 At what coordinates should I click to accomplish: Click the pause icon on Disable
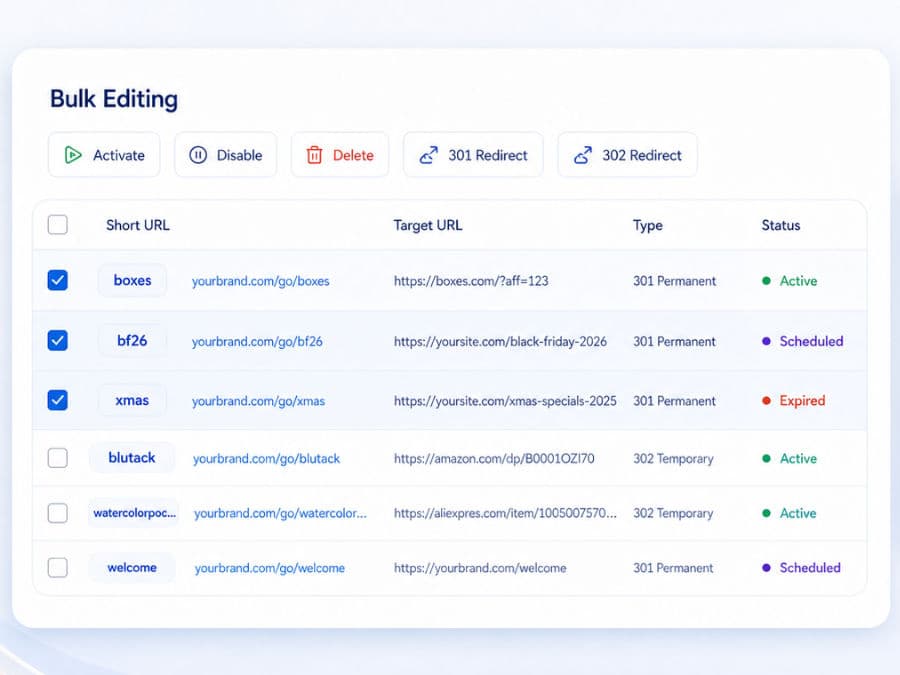coord(198,155)
